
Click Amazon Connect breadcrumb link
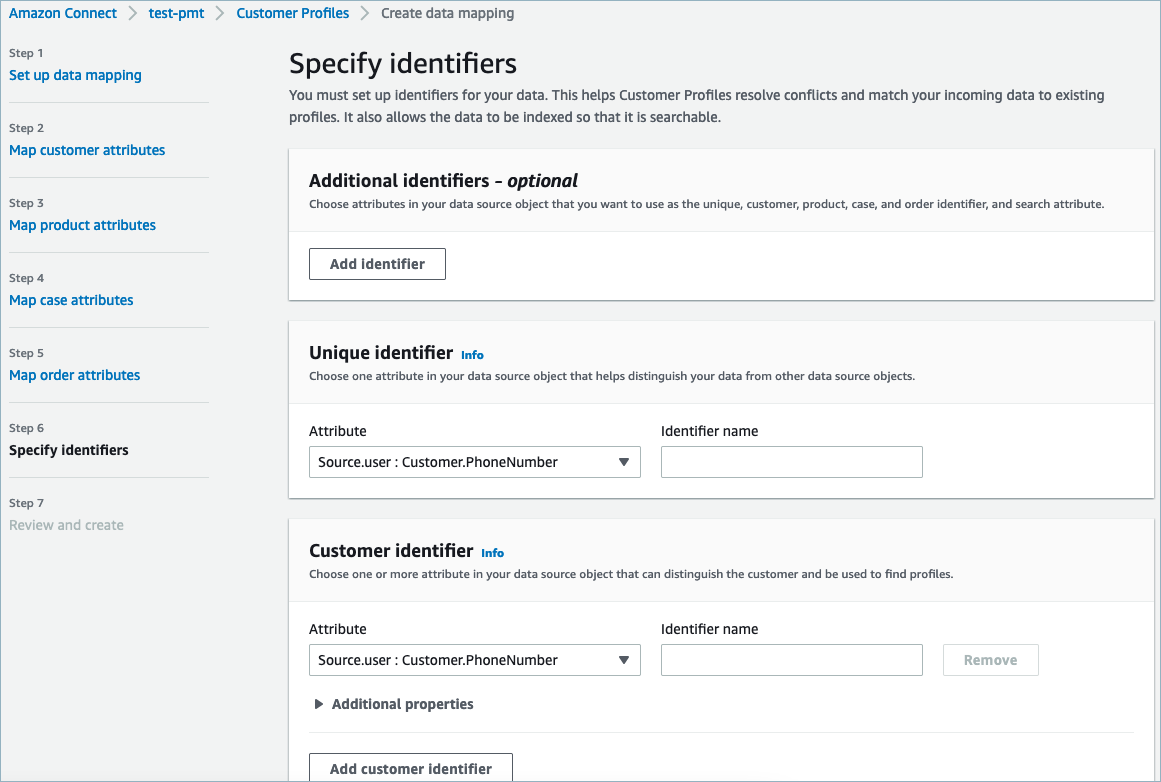[63, 14]
